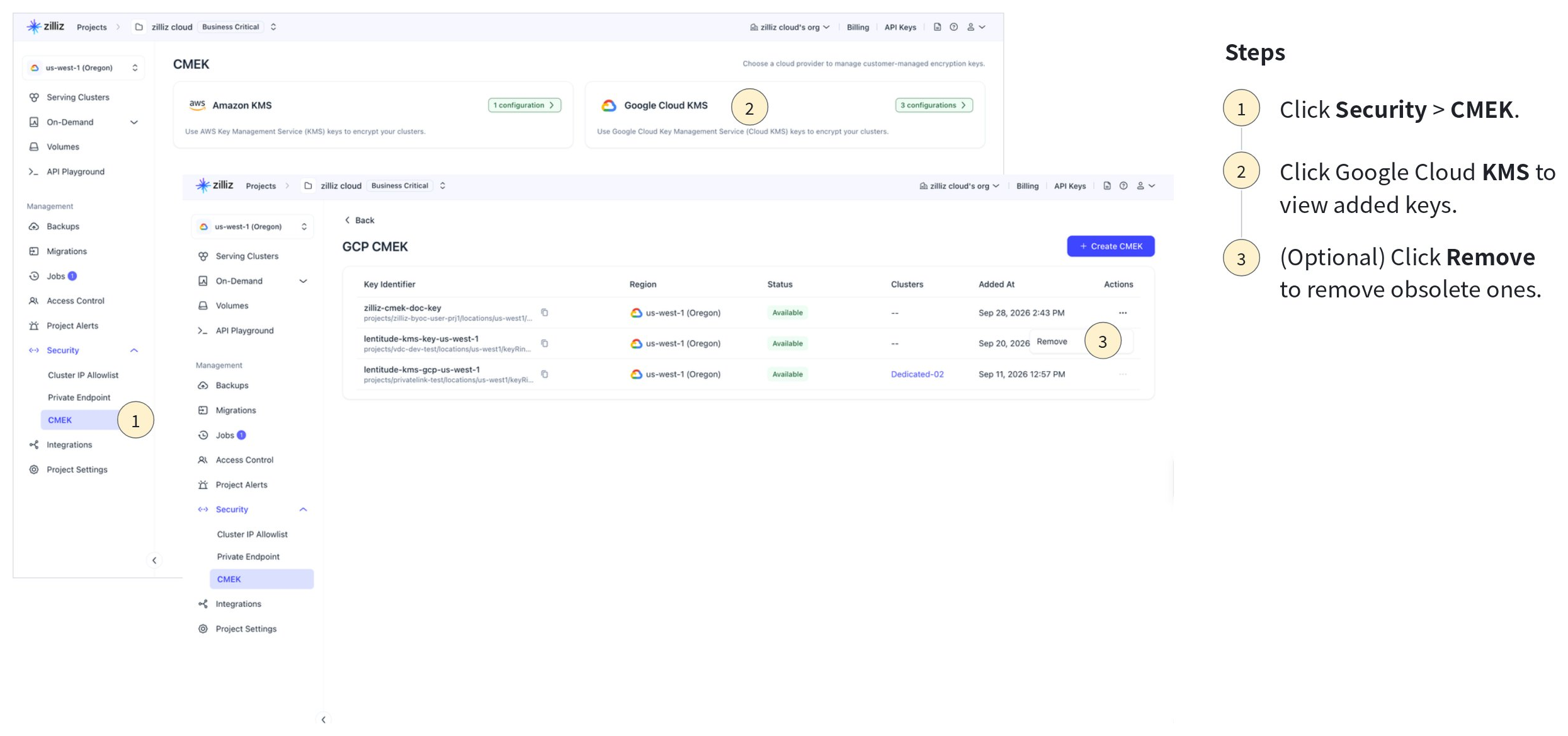Screen dimensions: 1568x736
Task: Open region selector in GCP CMEK page sidebar
Action: click(253, 227)
